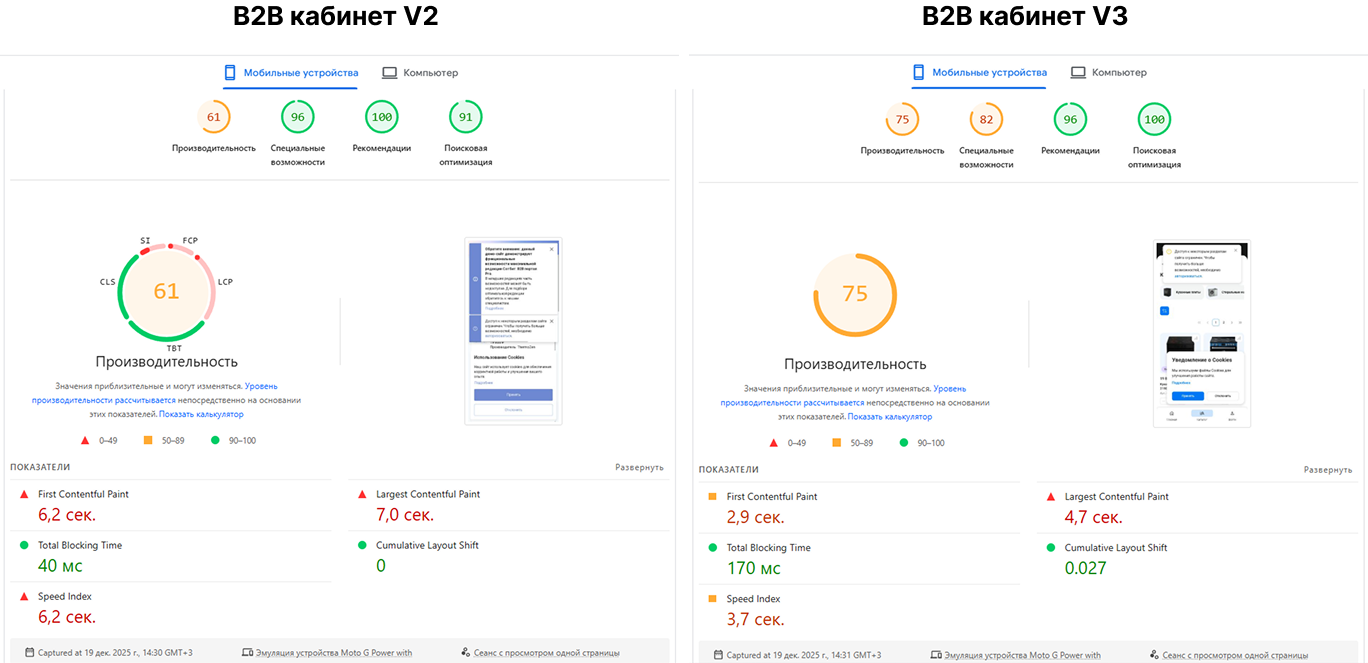Image resolution: width=1368 pixels, height=663 pixels.
Task: Click the computer monitor icon in the right report
Action: pyautogui.click(x=1078, y=73)
